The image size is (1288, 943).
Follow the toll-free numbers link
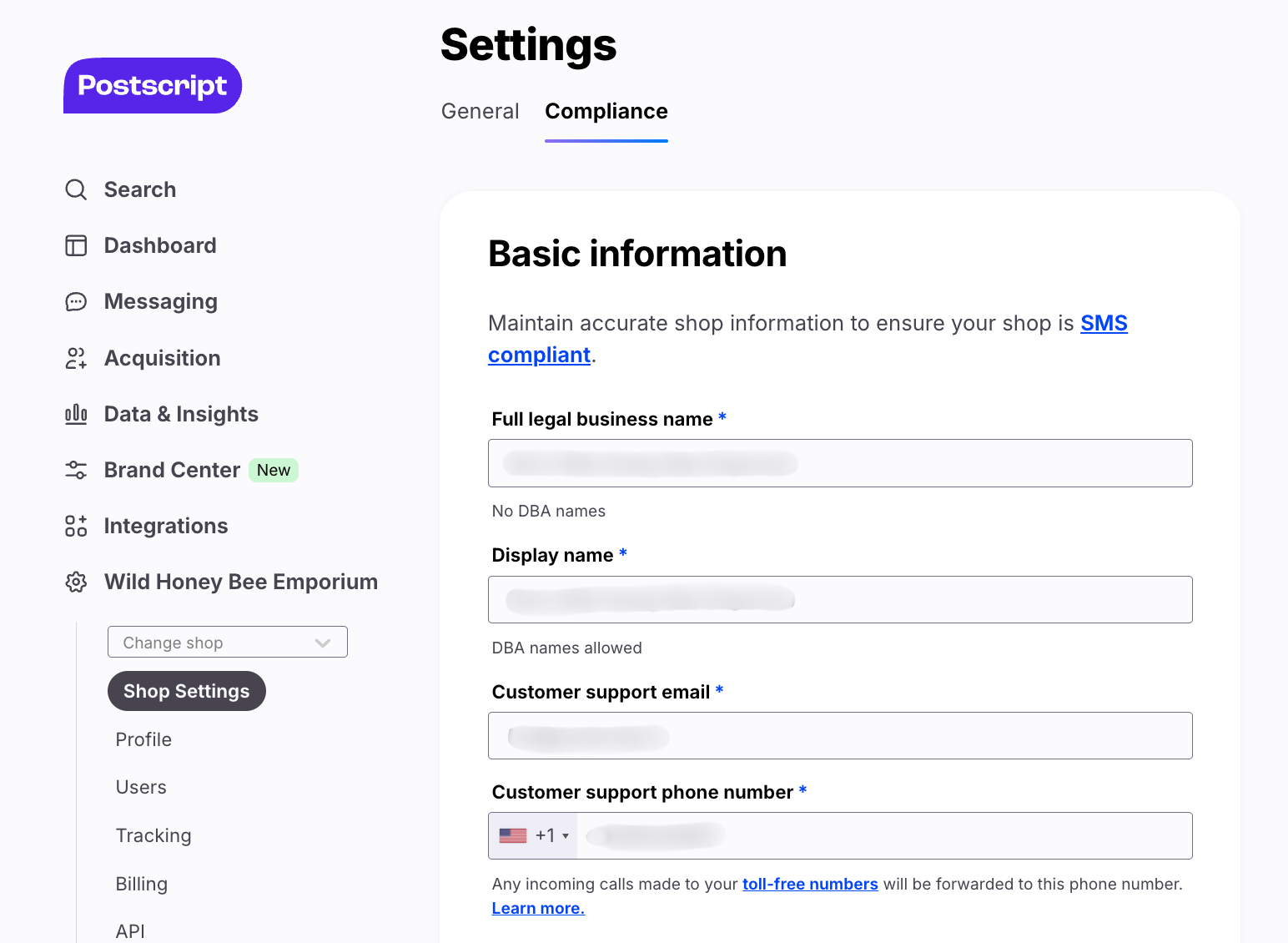809,884
